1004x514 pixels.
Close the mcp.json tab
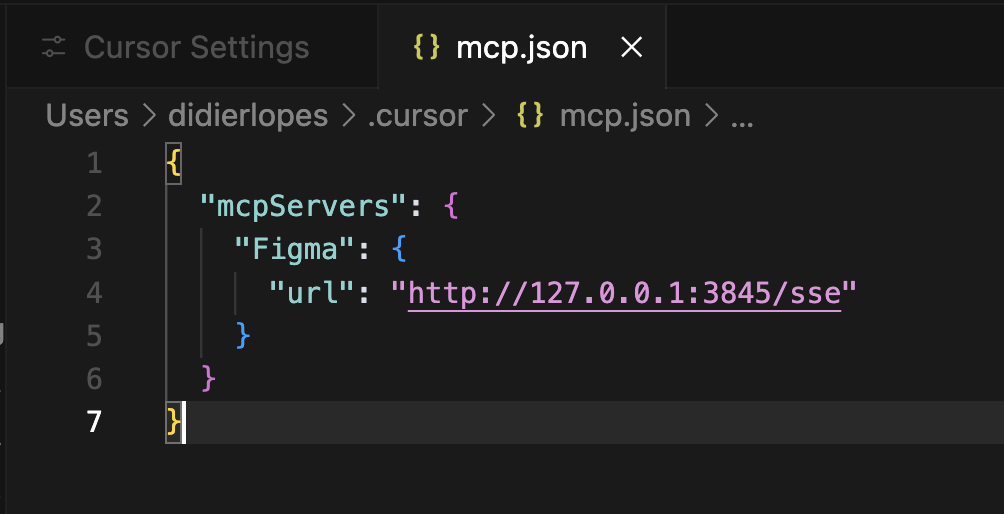pos(631,47)
